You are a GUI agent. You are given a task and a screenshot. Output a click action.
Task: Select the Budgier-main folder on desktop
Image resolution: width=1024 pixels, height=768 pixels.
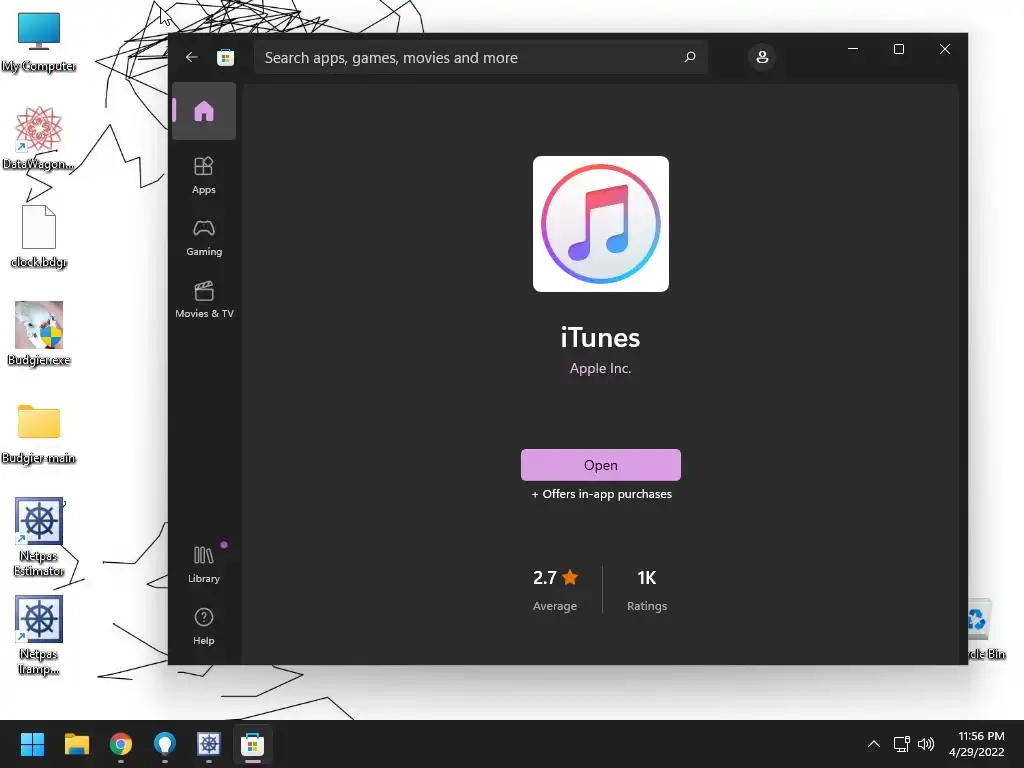(39, 434)
